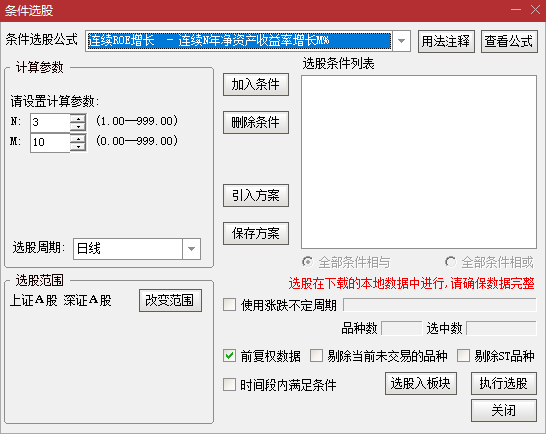
Task: Click 保存方案 to save scheme
Action: (x=256, y=233)
